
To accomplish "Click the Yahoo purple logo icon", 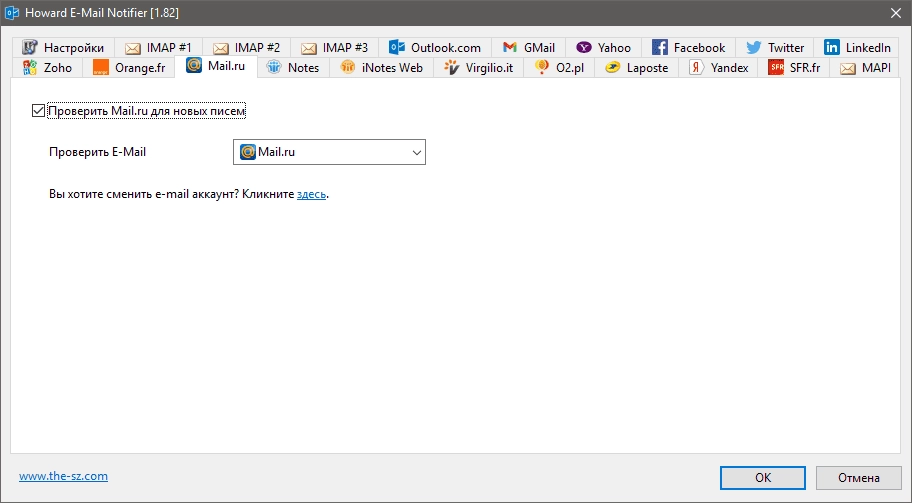I will pyautogui.click(x=584, y=47).
